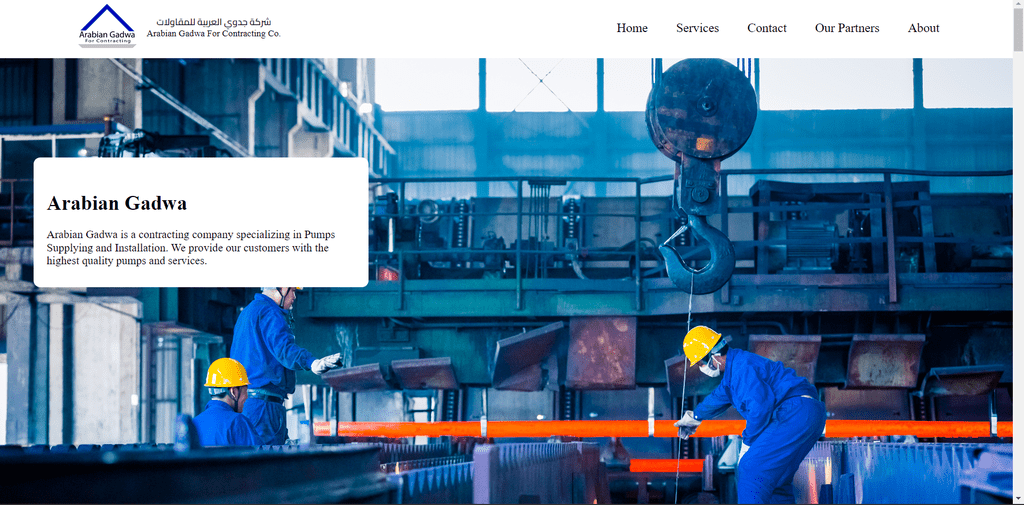Image resolution: width=1024 pixels, height=505 pixels.
Task: Go to the Services page
Action: pyautogui.click(x=697, y=28)
